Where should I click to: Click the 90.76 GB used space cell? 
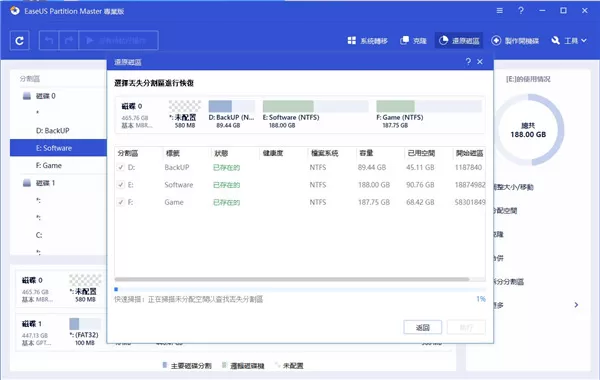420,185
